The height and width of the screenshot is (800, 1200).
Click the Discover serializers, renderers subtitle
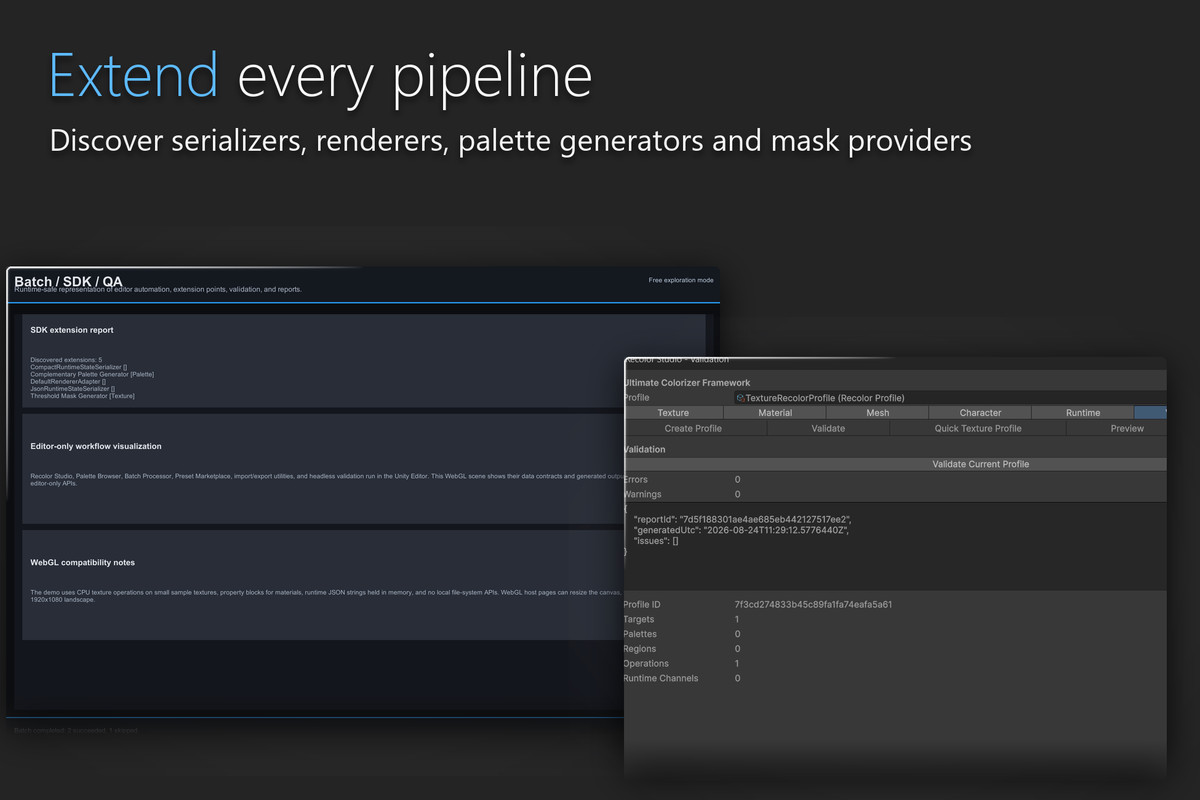click(x=511, y=141)
